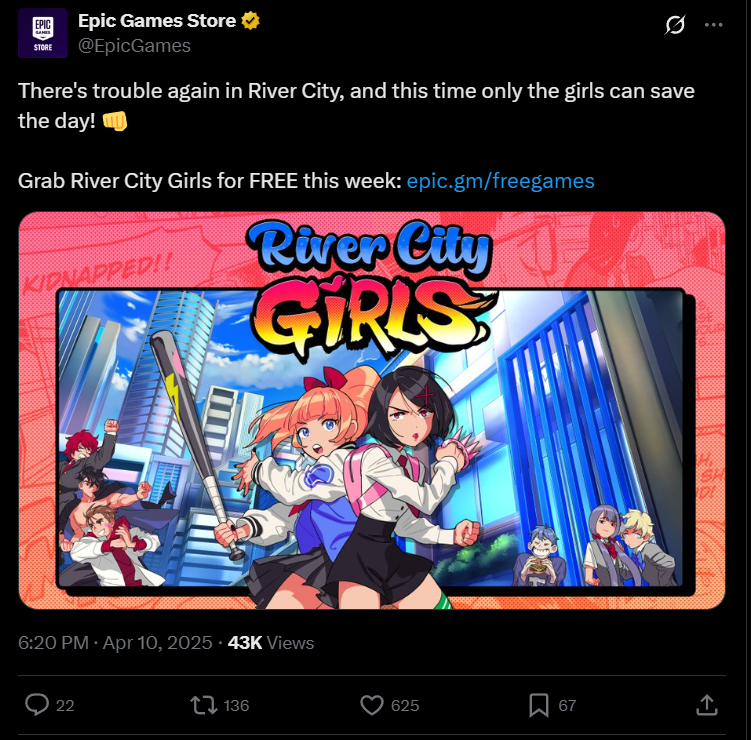Repost this tweet via the retweet arrows
The width and height of the screenshot is (751, 740).
(204, 705)
